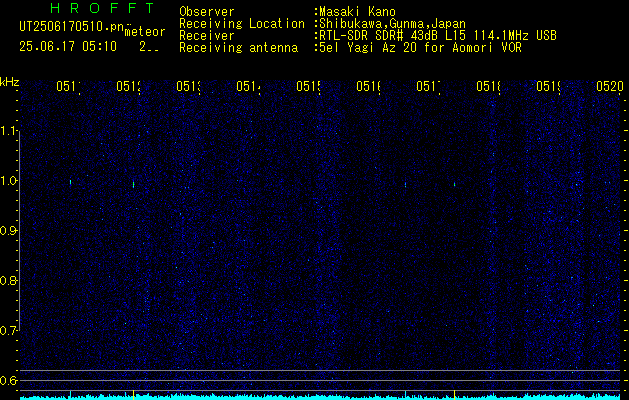Click the 'meteor' label
Image resolution: width=629 pixels, height=400 pixels.
click(x=145, y=32)
